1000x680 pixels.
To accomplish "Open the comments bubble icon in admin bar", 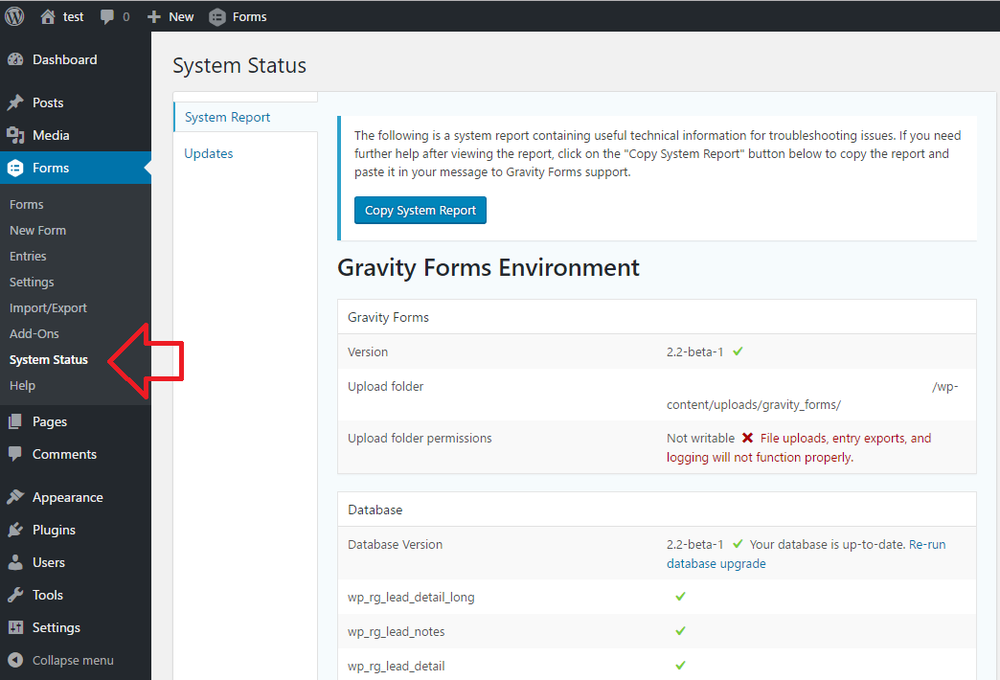I will click(107, 17).
